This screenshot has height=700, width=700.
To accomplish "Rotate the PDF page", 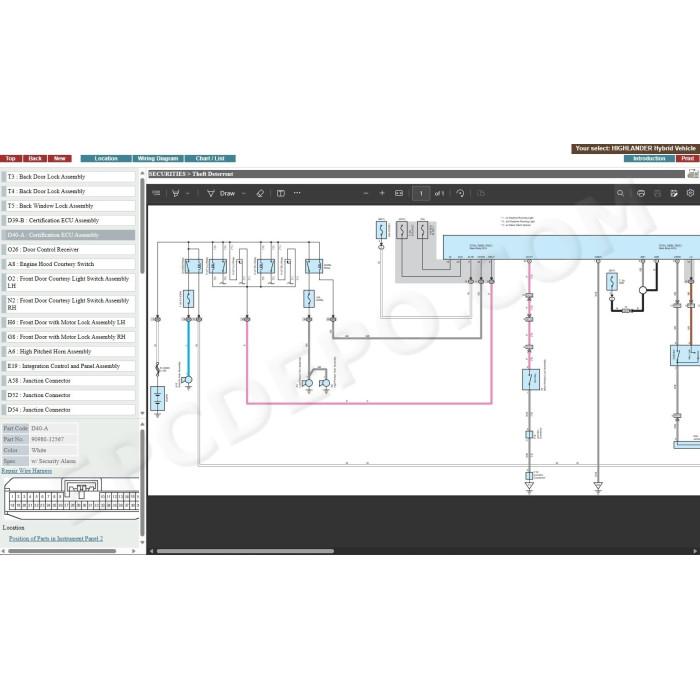I will pos(461,193).
